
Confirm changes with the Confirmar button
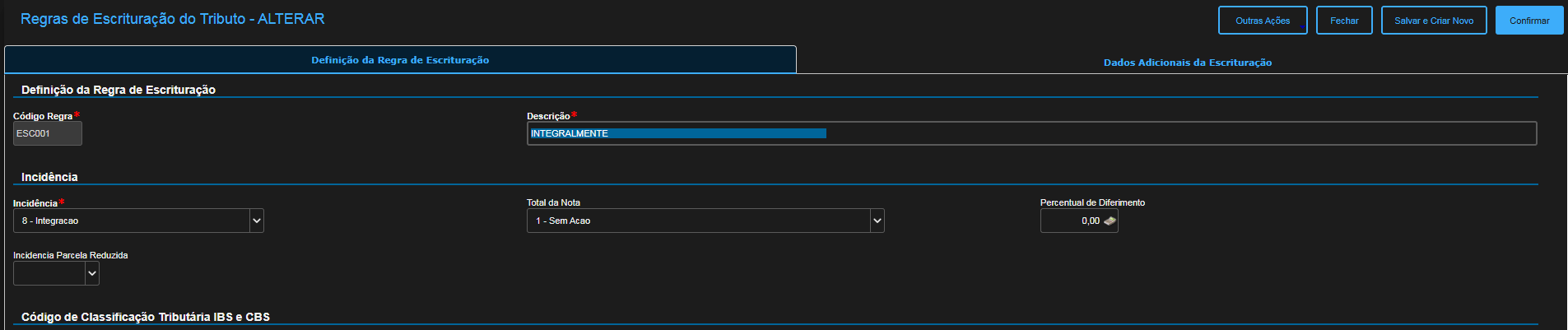point(1528,21)
